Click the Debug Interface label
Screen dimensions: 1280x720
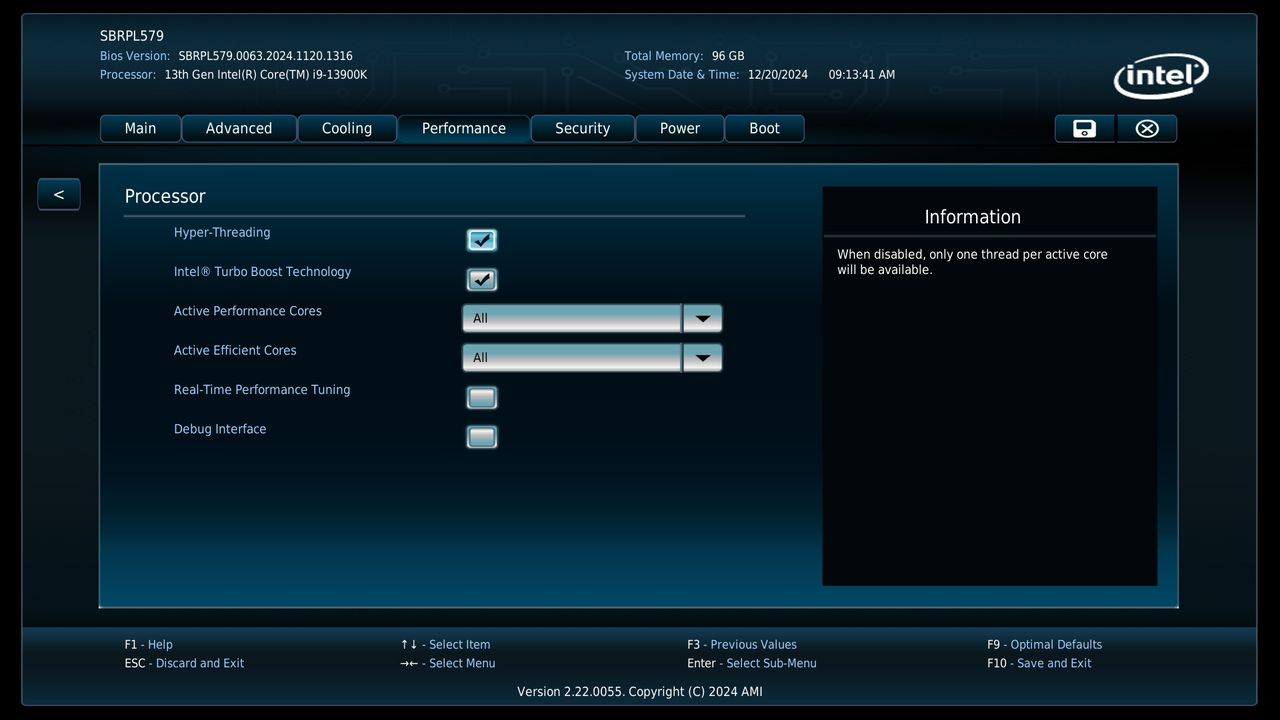pyautogui.click(x=220, y=429)
